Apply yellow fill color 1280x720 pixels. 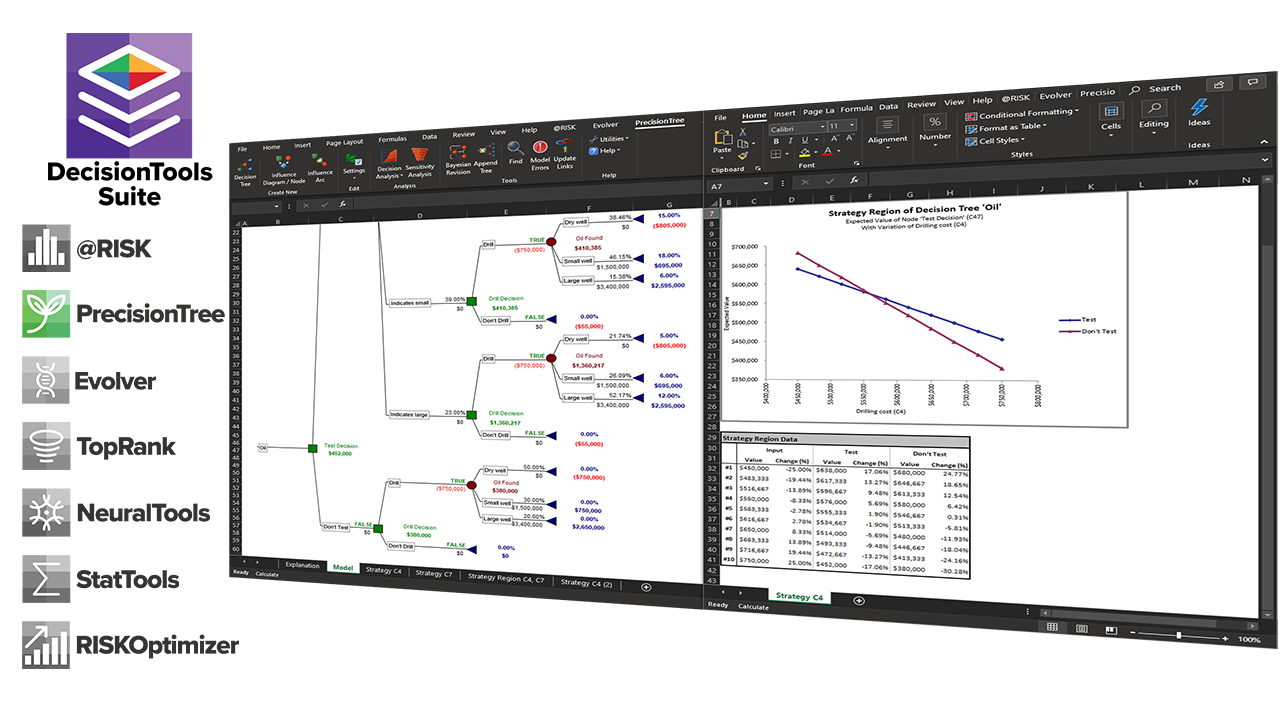pos(803,153)
